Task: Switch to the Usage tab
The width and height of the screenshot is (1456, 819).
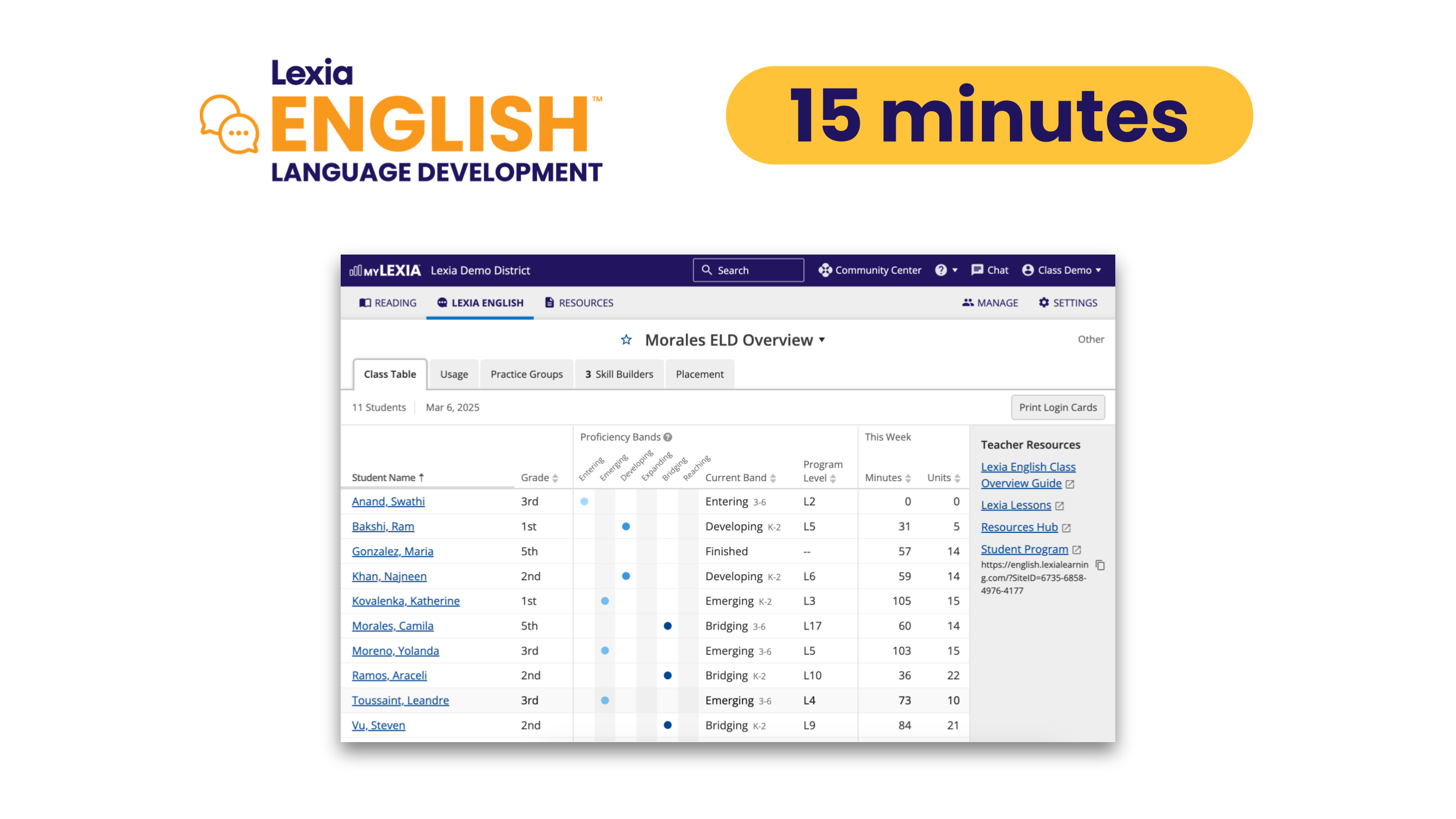Action: [454, 374]
